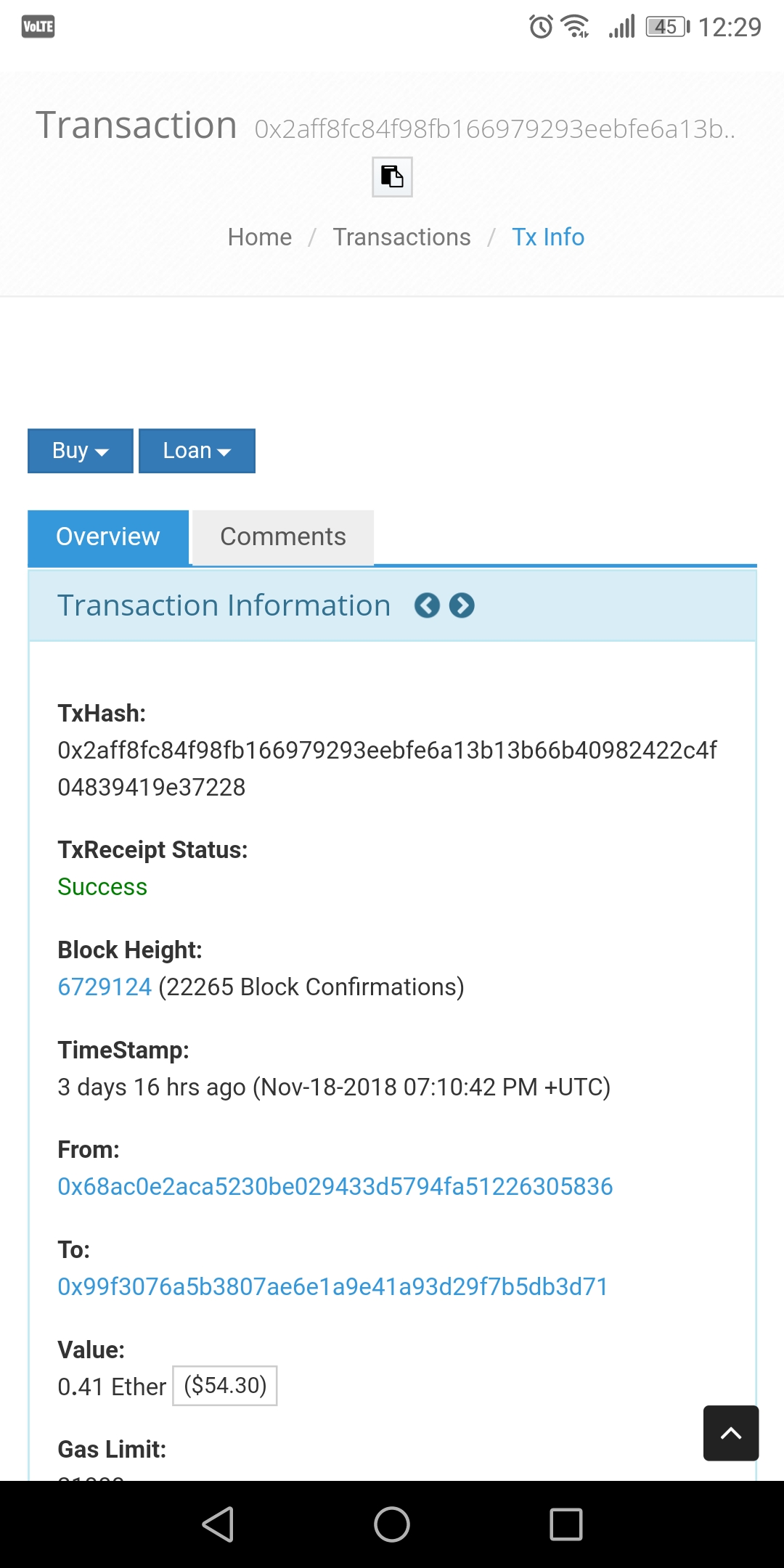Screen dimensions: 784x1568
Task: Tap the battery level indicator
Action: tap(667, 27)
